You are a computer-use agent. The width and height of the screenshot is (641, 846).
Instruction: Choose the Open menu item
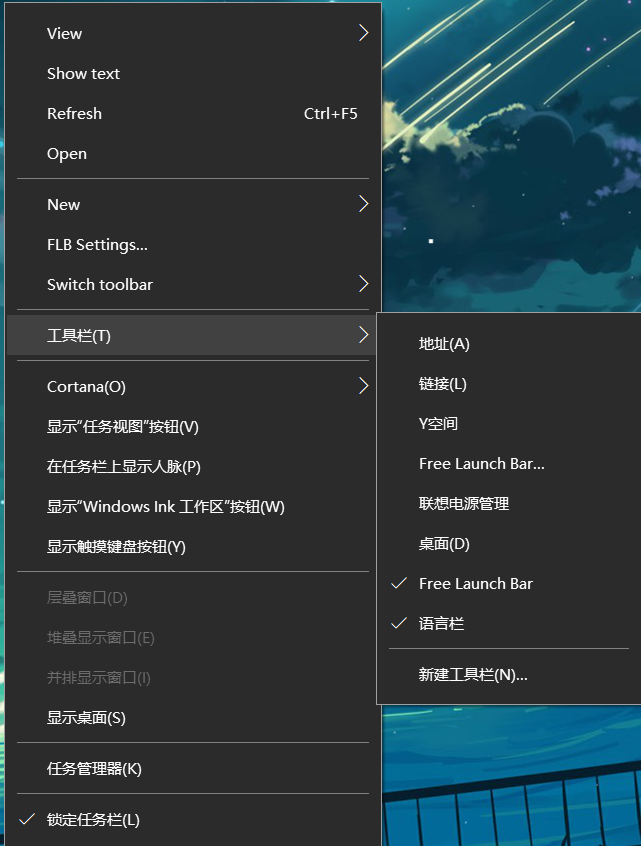pyautogui.click(x=67, y=154)
